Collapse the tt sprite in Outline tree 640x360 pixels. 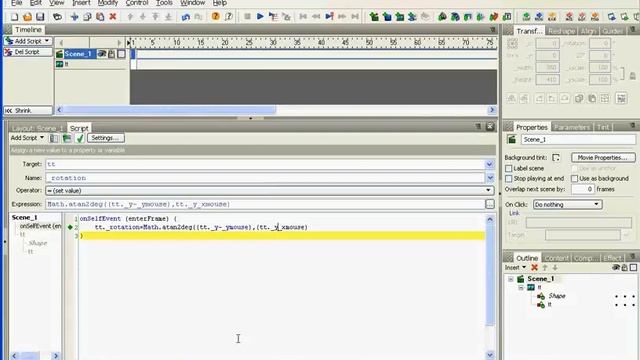(521, 288)
